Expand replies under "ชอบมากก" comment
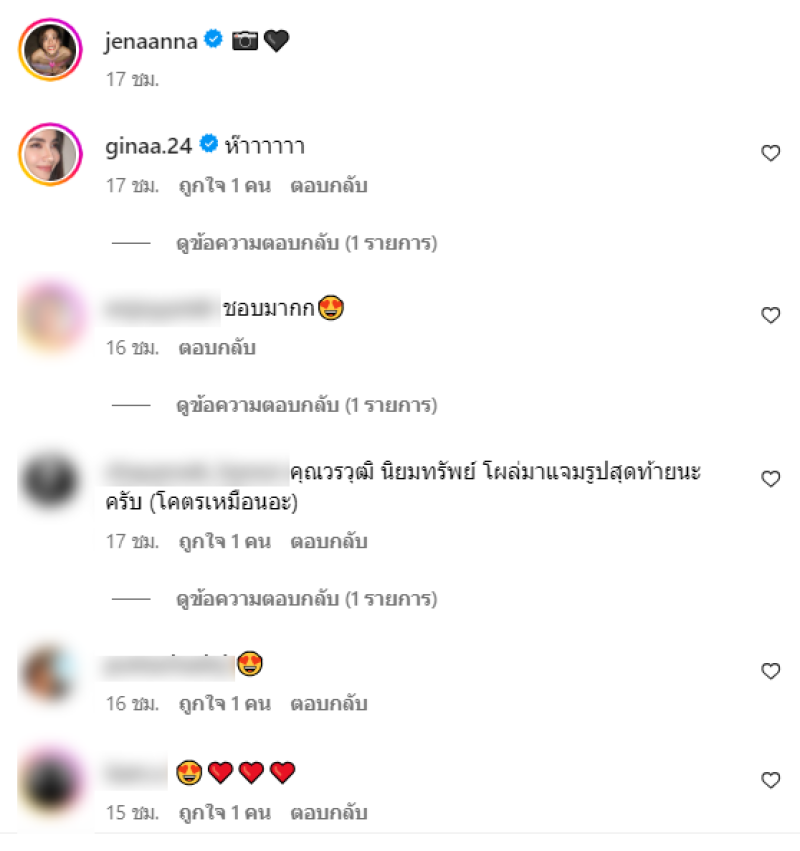Screen dimensions: 800x851 point(307,405)
